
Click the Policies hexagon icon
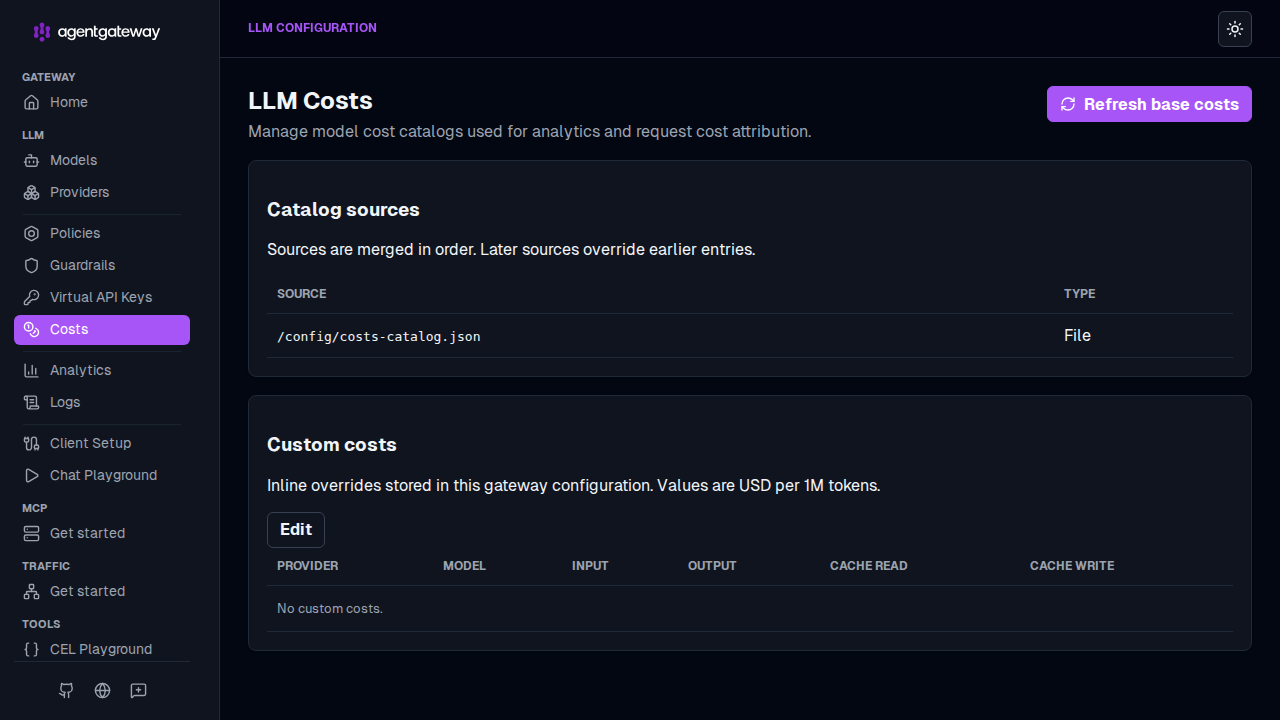tap(31, 233)
